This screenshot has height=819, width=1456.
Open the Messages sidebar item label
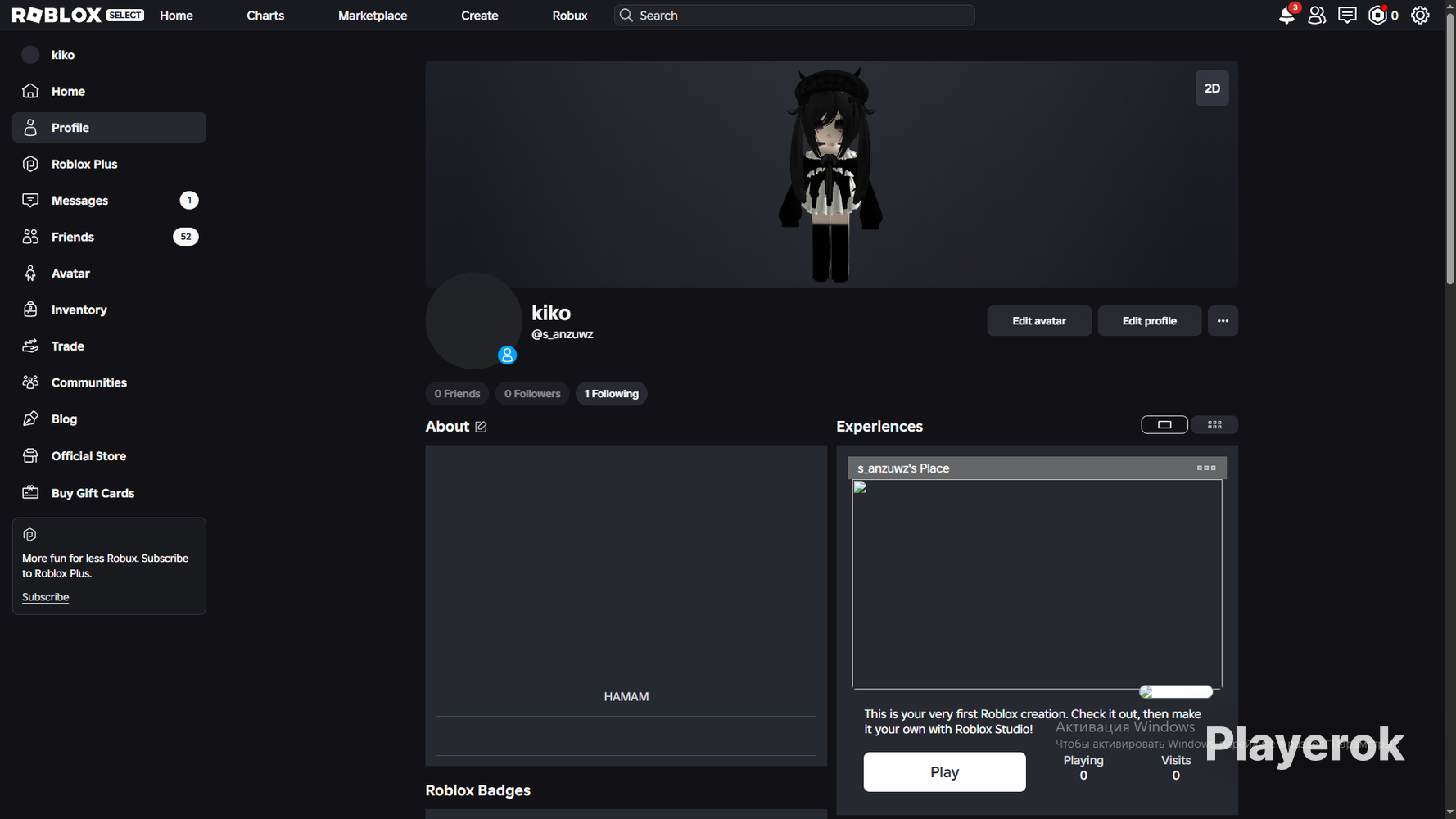click(x=79, y=201)
